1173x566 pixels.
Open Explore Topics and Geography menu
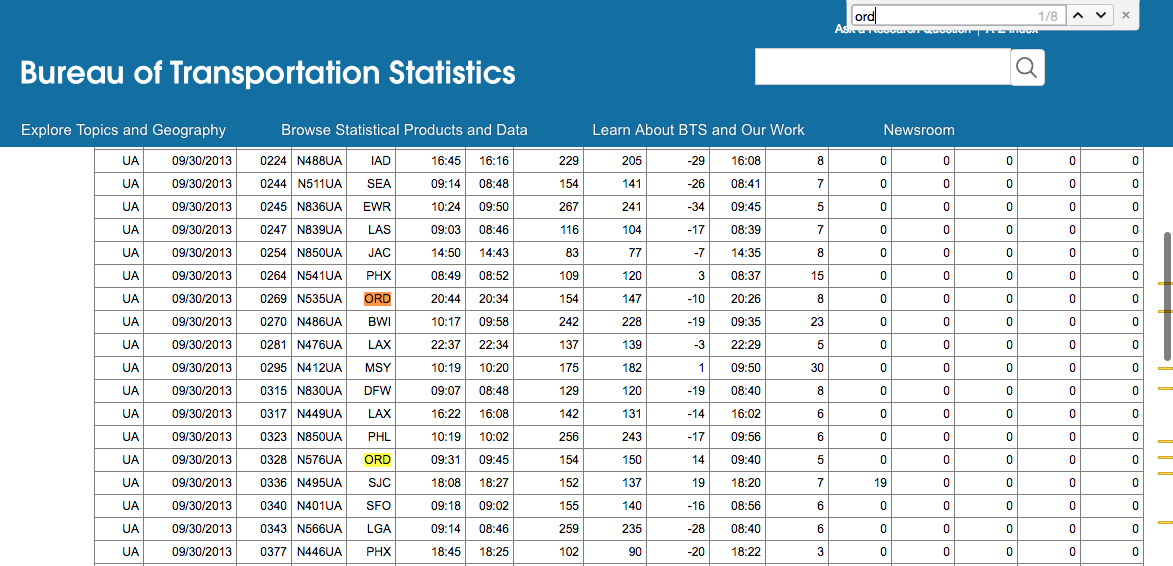(x=123, y=130)
